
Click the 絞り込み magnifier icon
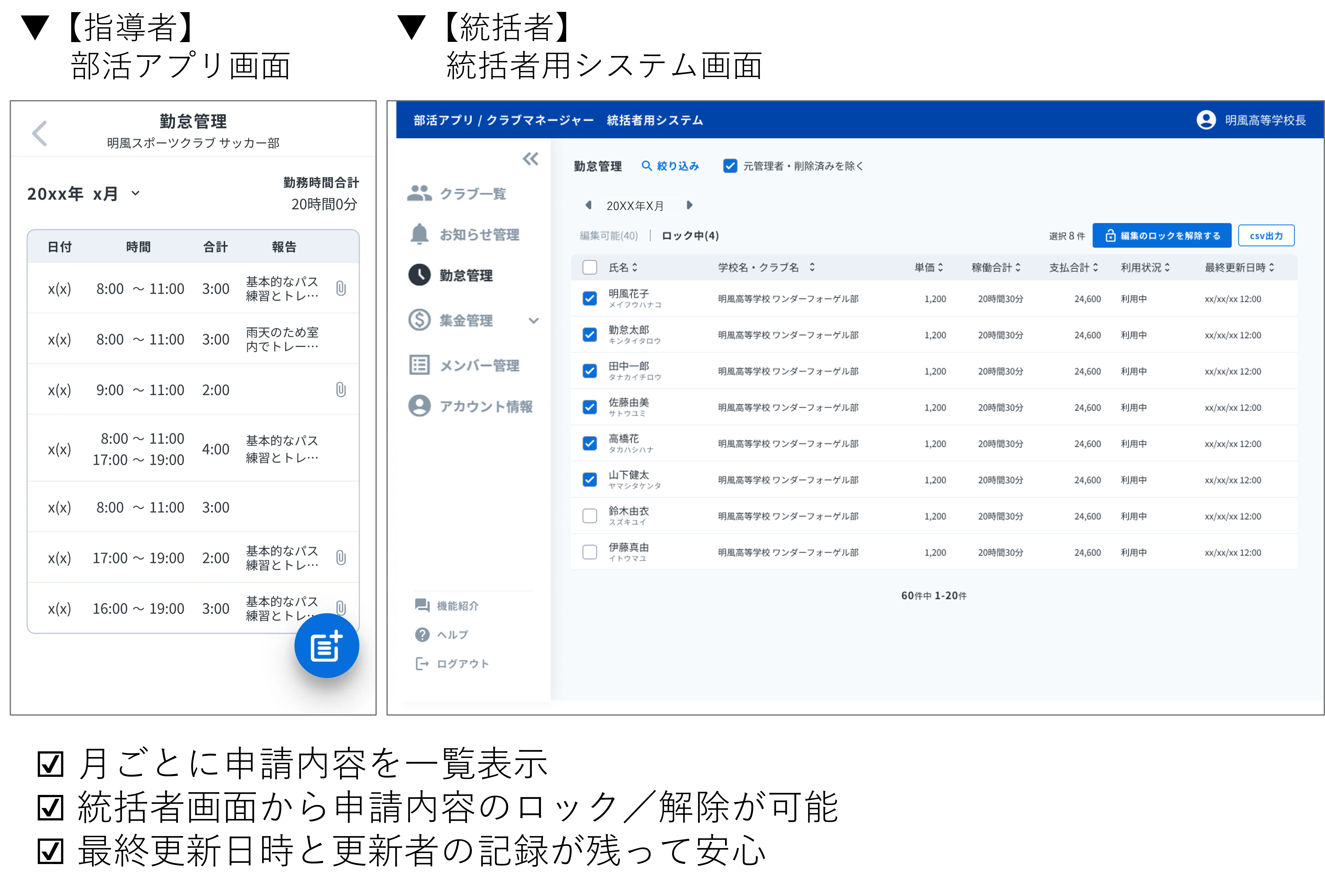[647, 165]
